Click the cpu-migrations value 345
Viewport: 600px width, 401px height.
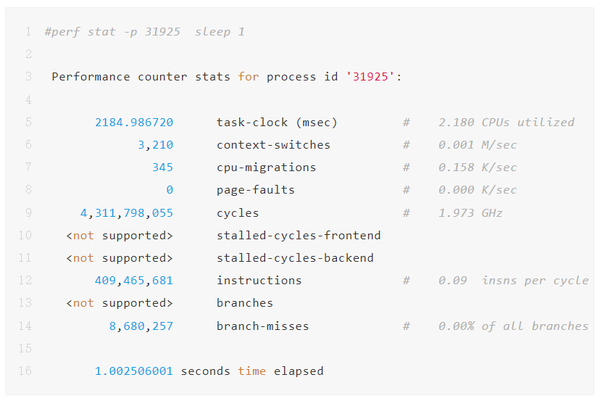pyautogui.click(x=163, y=167)
